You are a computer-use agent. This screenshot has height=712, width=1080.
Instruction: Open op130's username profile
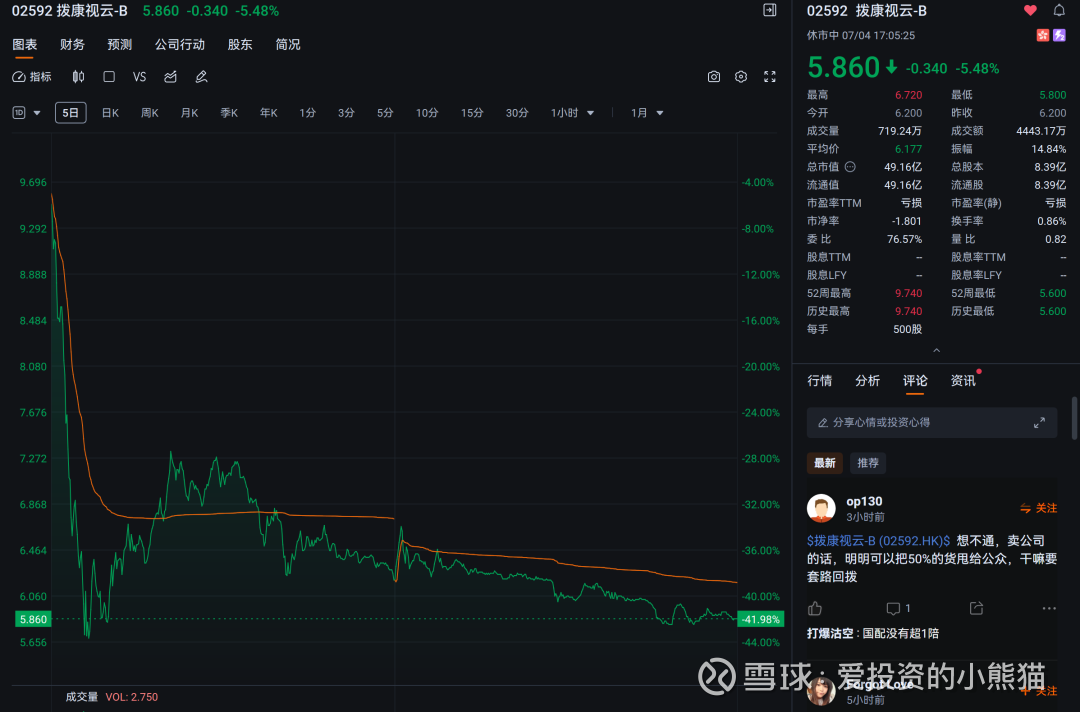(864, 501)
